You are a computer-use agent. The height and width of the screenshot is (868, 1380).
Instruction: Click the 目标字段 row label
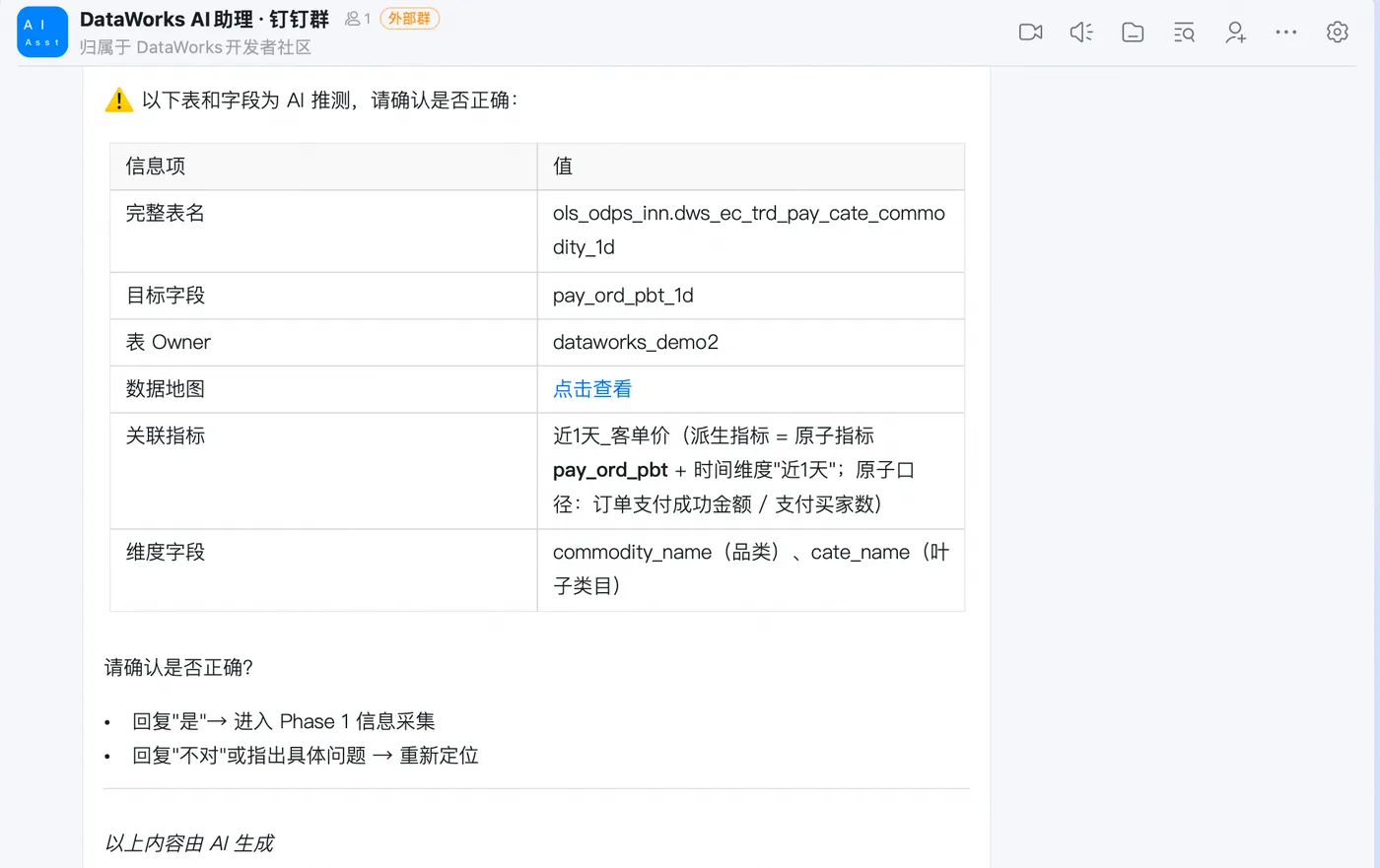pos(166,296)
